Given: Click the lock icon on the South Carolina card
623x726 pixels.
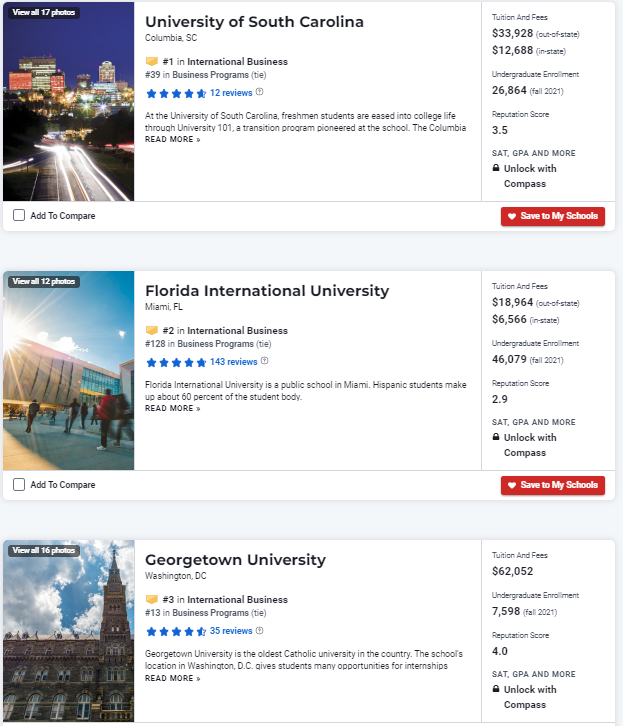Looking at the screenshot, I should click(496, 168).
